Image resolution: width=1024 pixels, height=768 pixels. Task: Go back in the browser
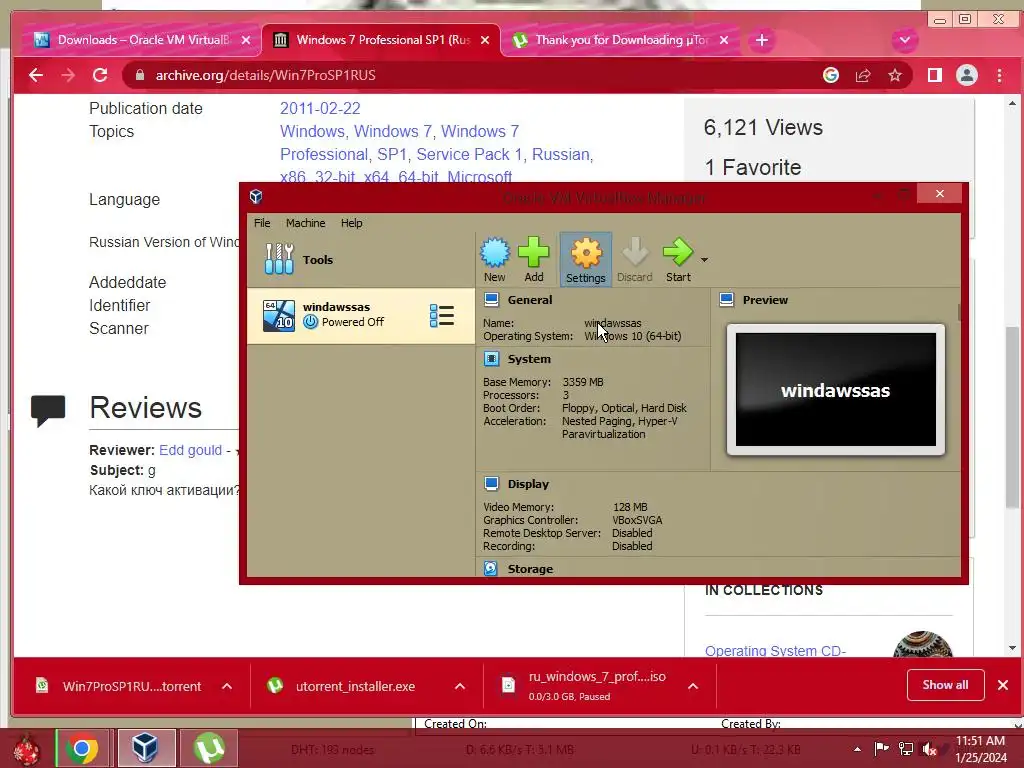pyautogui.click(x=36, y=75)
